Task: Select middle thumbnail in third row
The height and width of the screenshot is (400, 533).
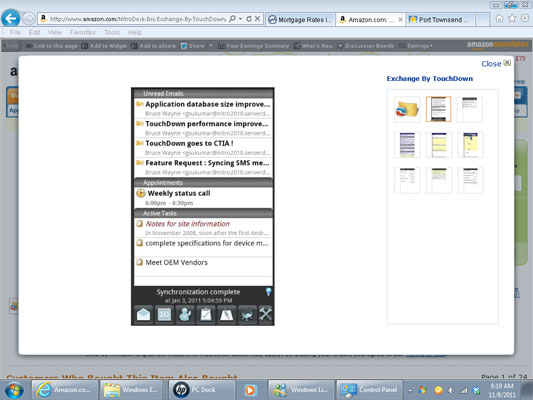Action: (x=439, y=180)
